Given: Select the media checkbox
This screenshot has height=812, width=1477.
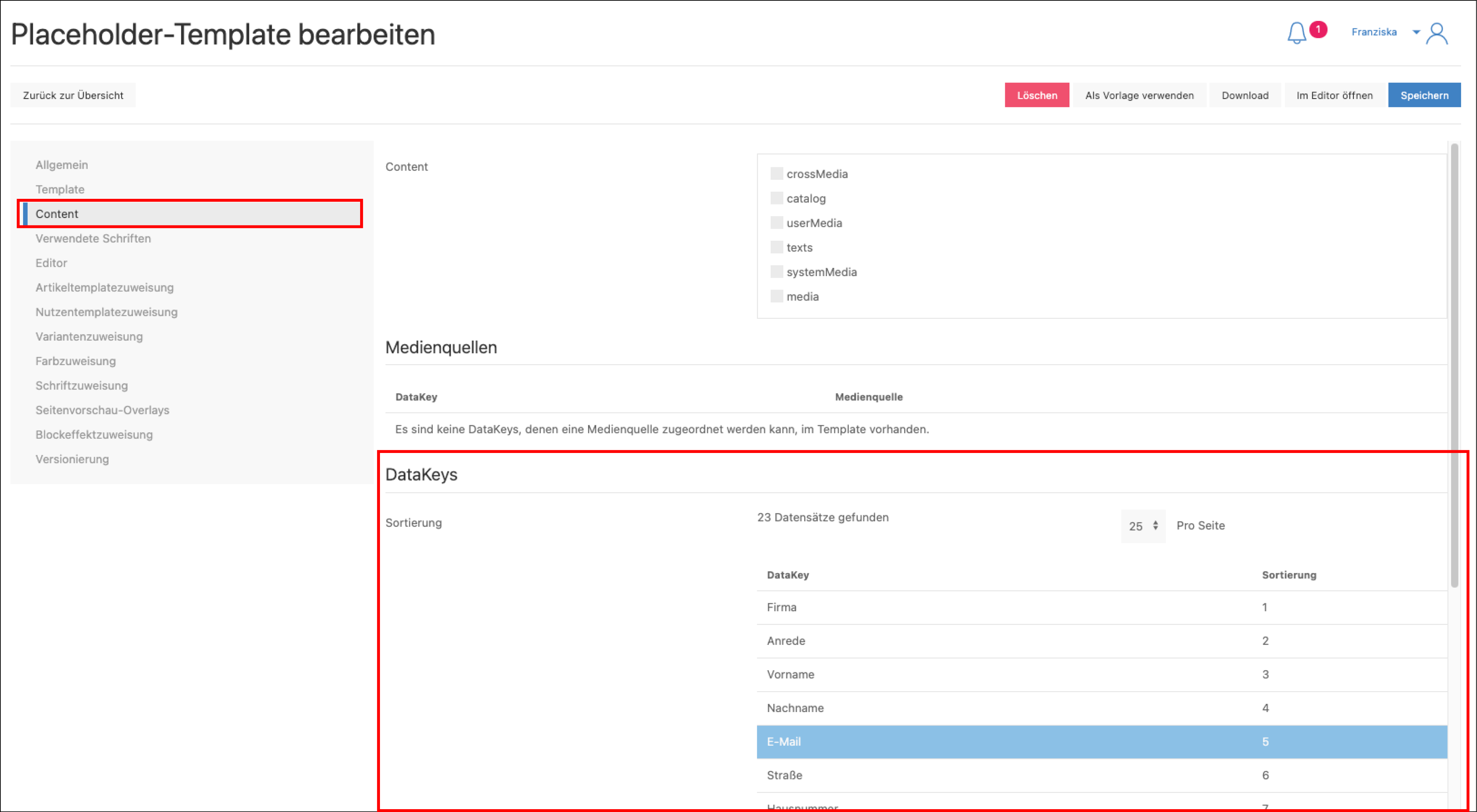Looking at the screenshot, I should (x=776, y=296).
